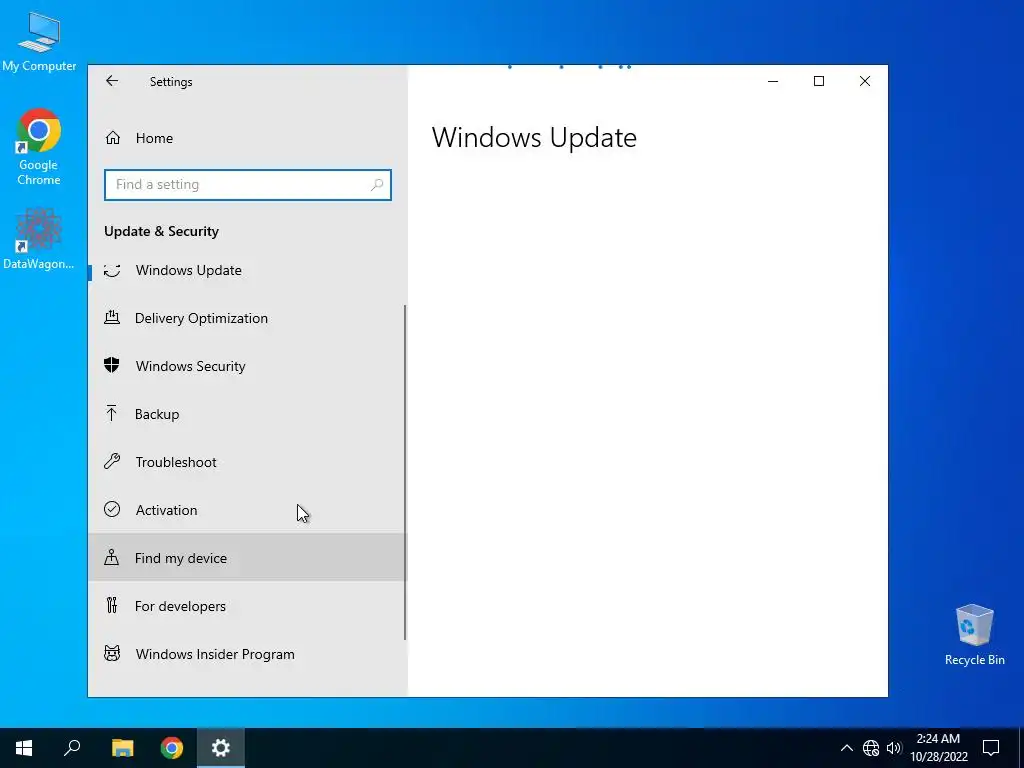Open taskbar search magnifier
1024x768 pixels.
72,748
